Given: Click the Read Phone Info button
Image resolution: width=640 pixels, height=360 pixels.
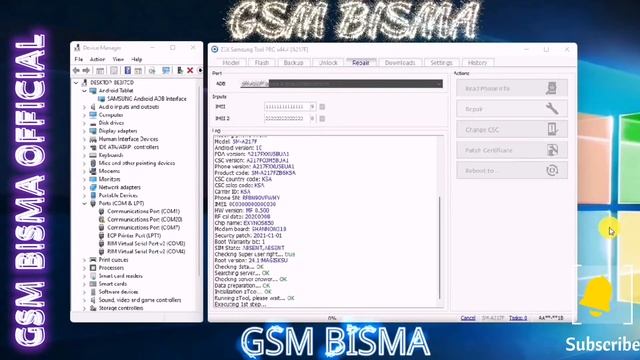Looking at the screenshot, I should point(512,89).
